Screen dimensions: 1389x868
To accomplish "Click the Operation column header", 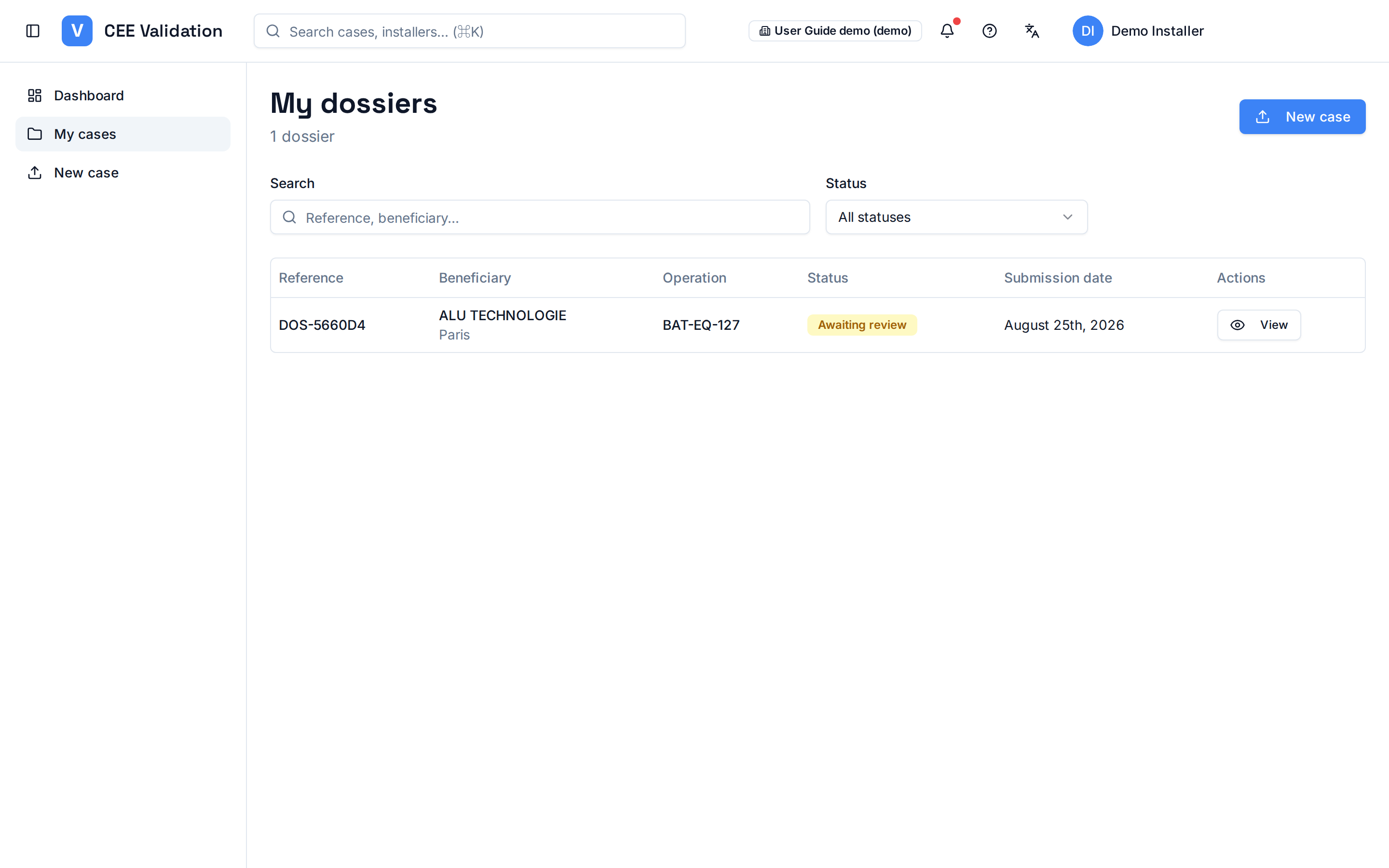I will [694, 278].
